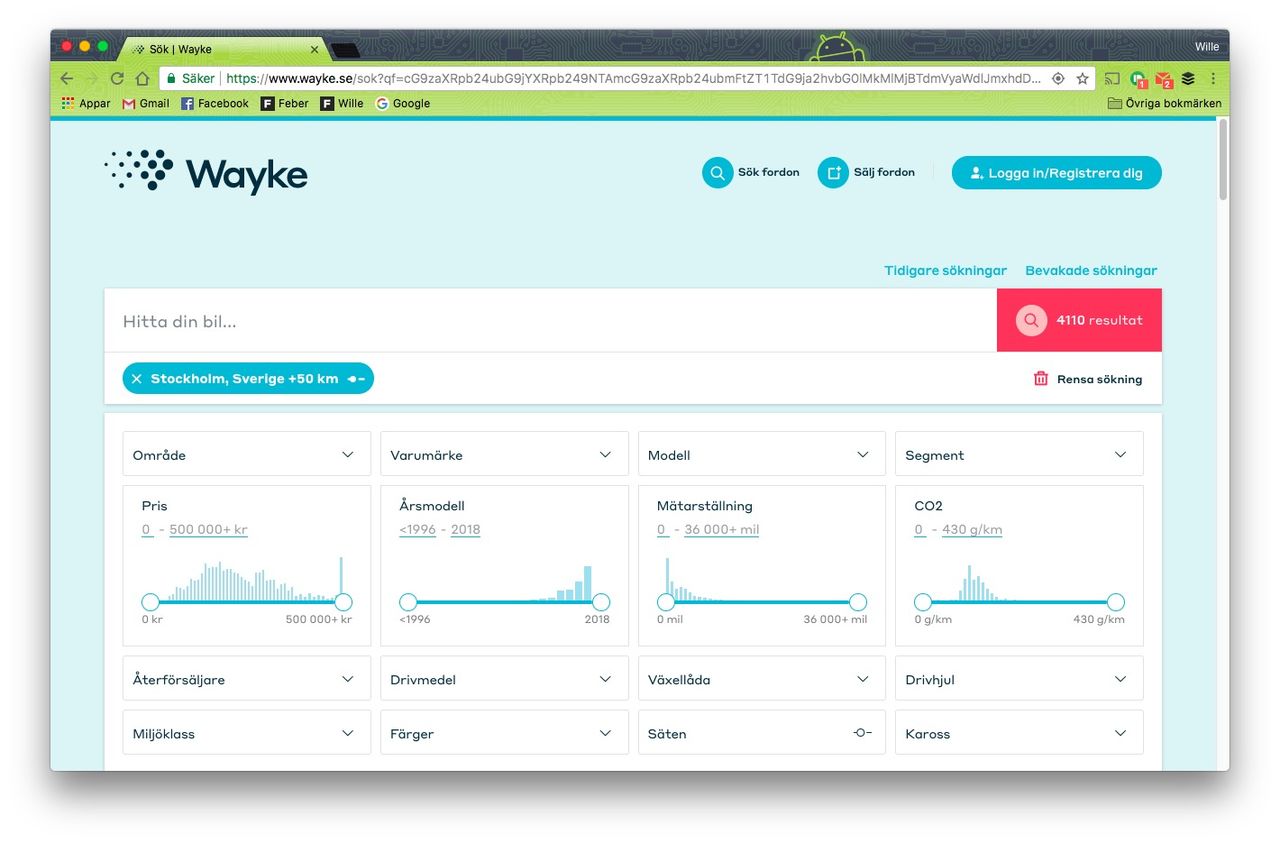Viewport: 1280px width, 843px height.
Task: Open the Chrome three-dot menu
Action: click(x=1213, y=78)
